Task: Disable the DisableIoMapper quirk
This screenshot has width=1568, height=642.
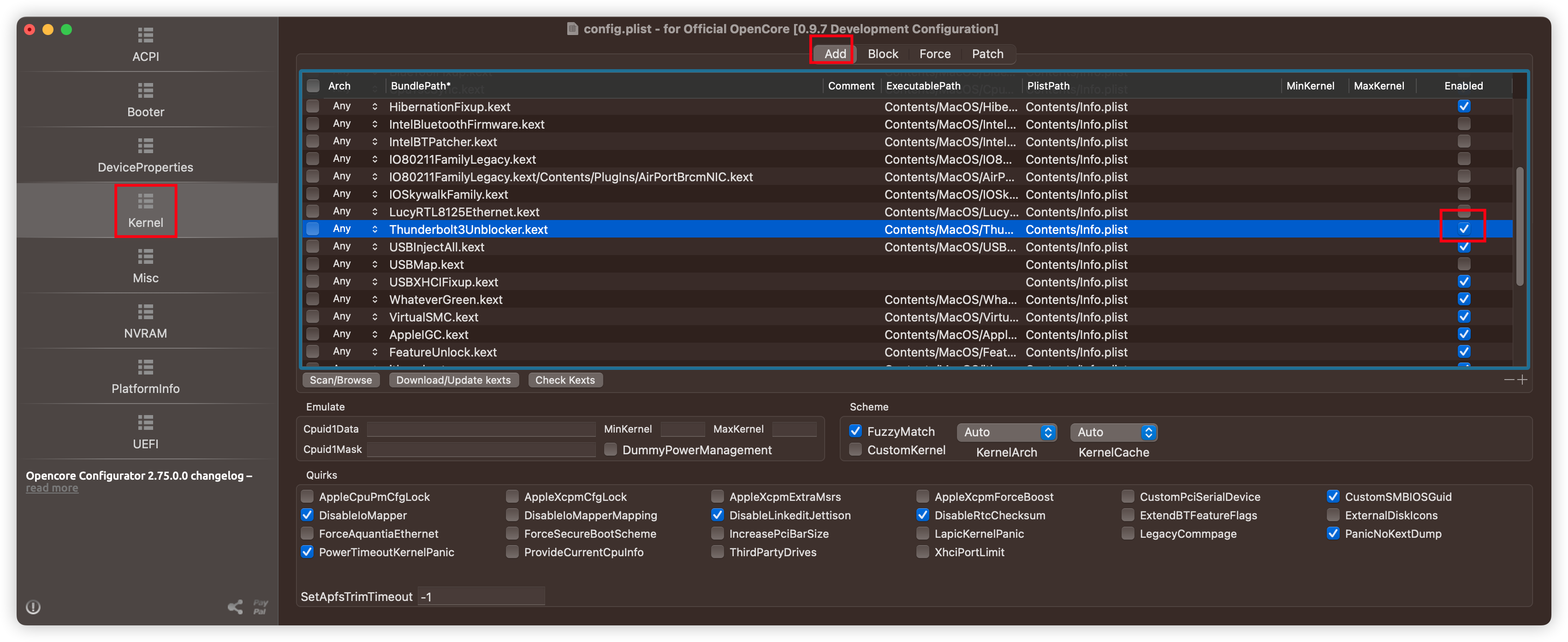Action: 307,515
